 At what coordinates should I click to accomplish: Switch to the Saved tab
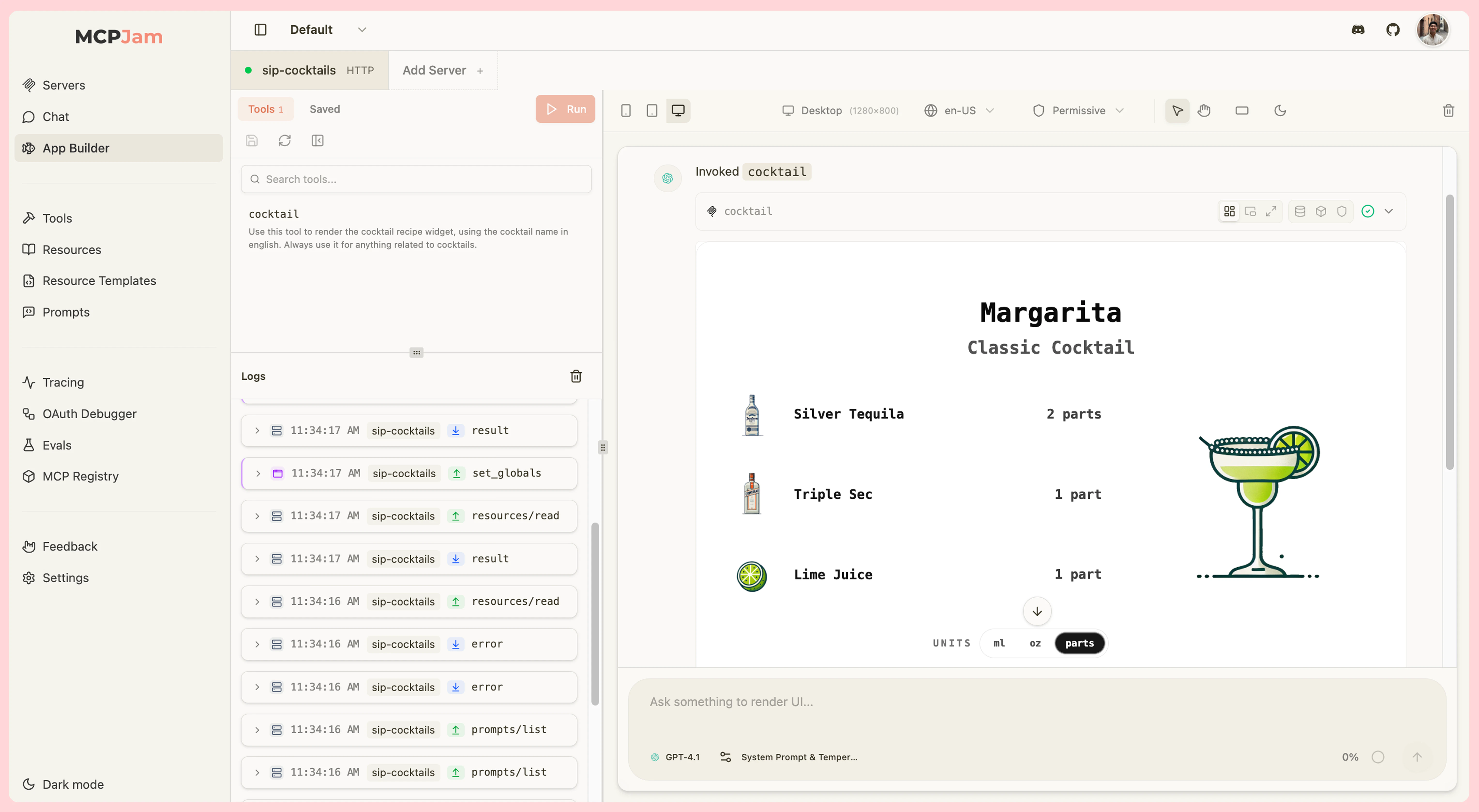[x=324, y=109]
